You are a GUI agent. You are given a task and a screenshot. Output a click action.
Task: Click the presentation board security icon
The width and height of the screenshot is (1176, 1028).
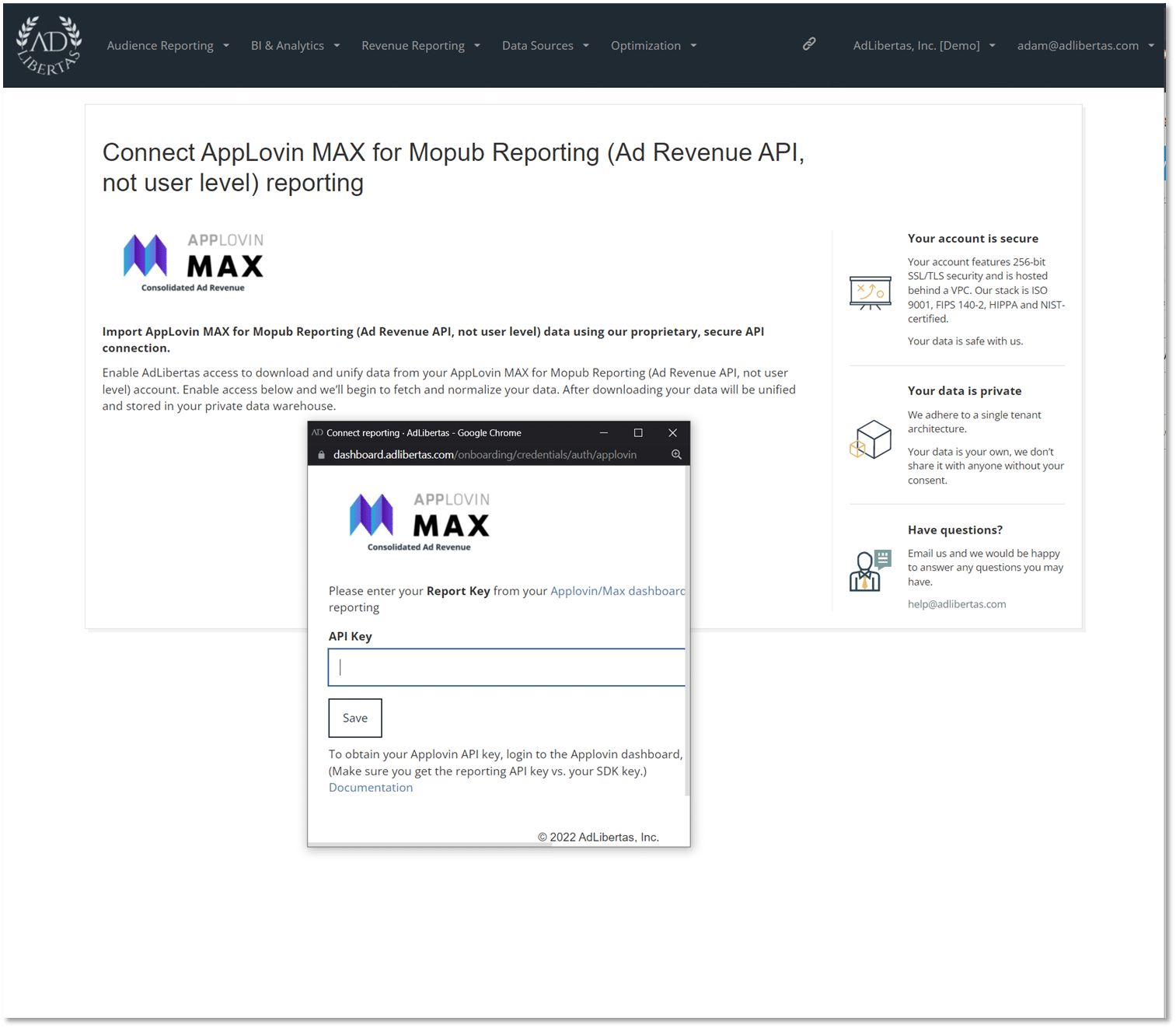[871, 293]
